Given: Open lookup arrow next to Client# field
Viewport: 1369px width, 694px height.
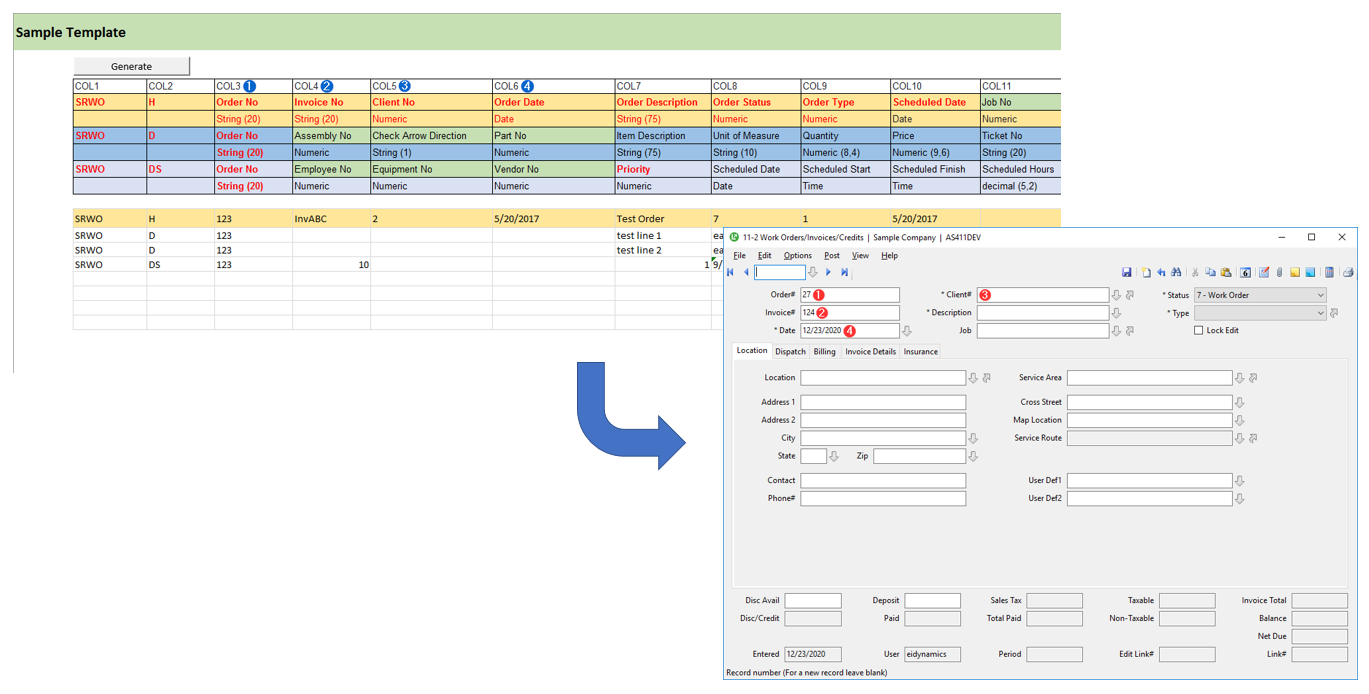Looking at the screenshot, I should [1117, 295].
